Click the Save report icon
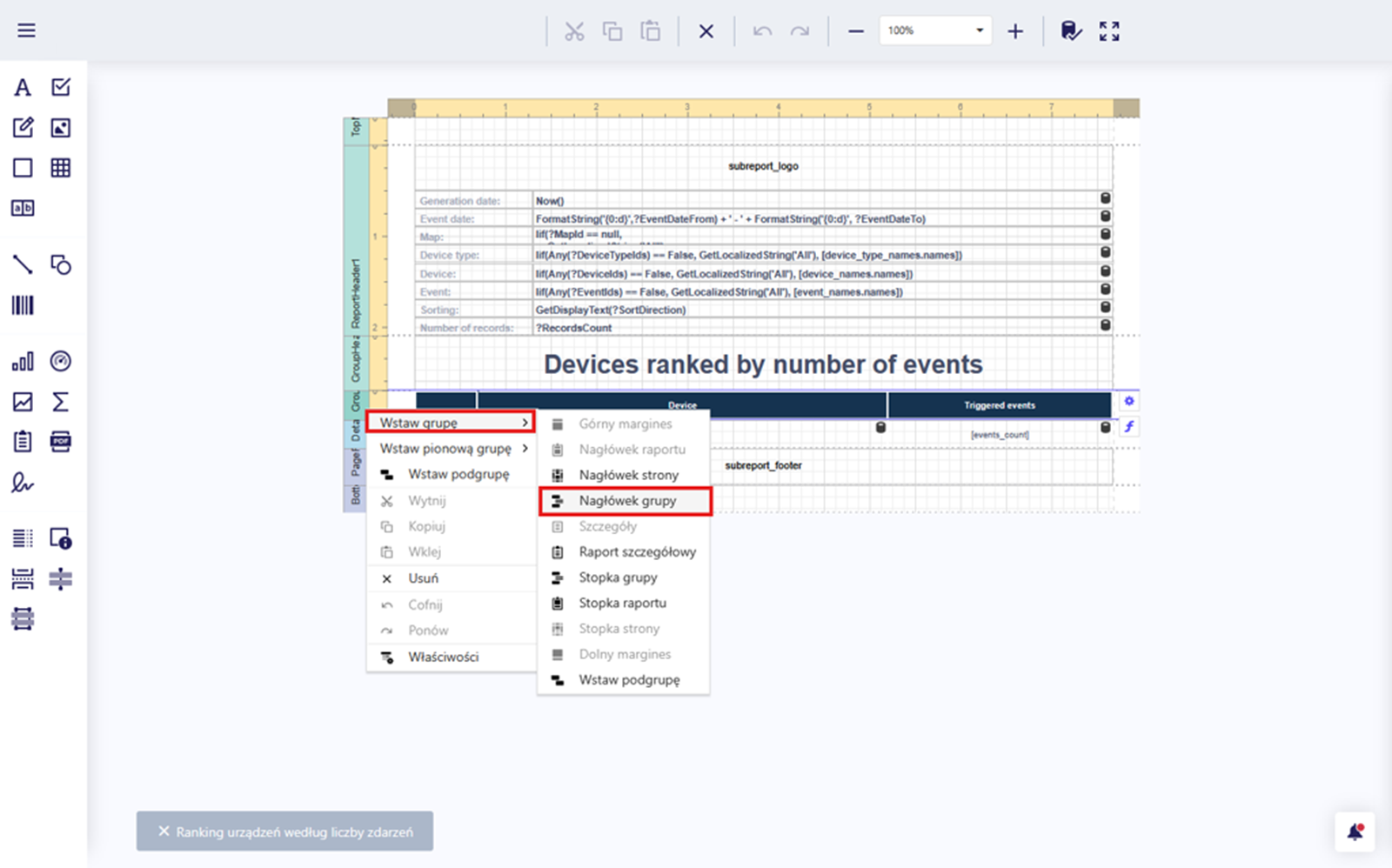 click(1071, 31)
